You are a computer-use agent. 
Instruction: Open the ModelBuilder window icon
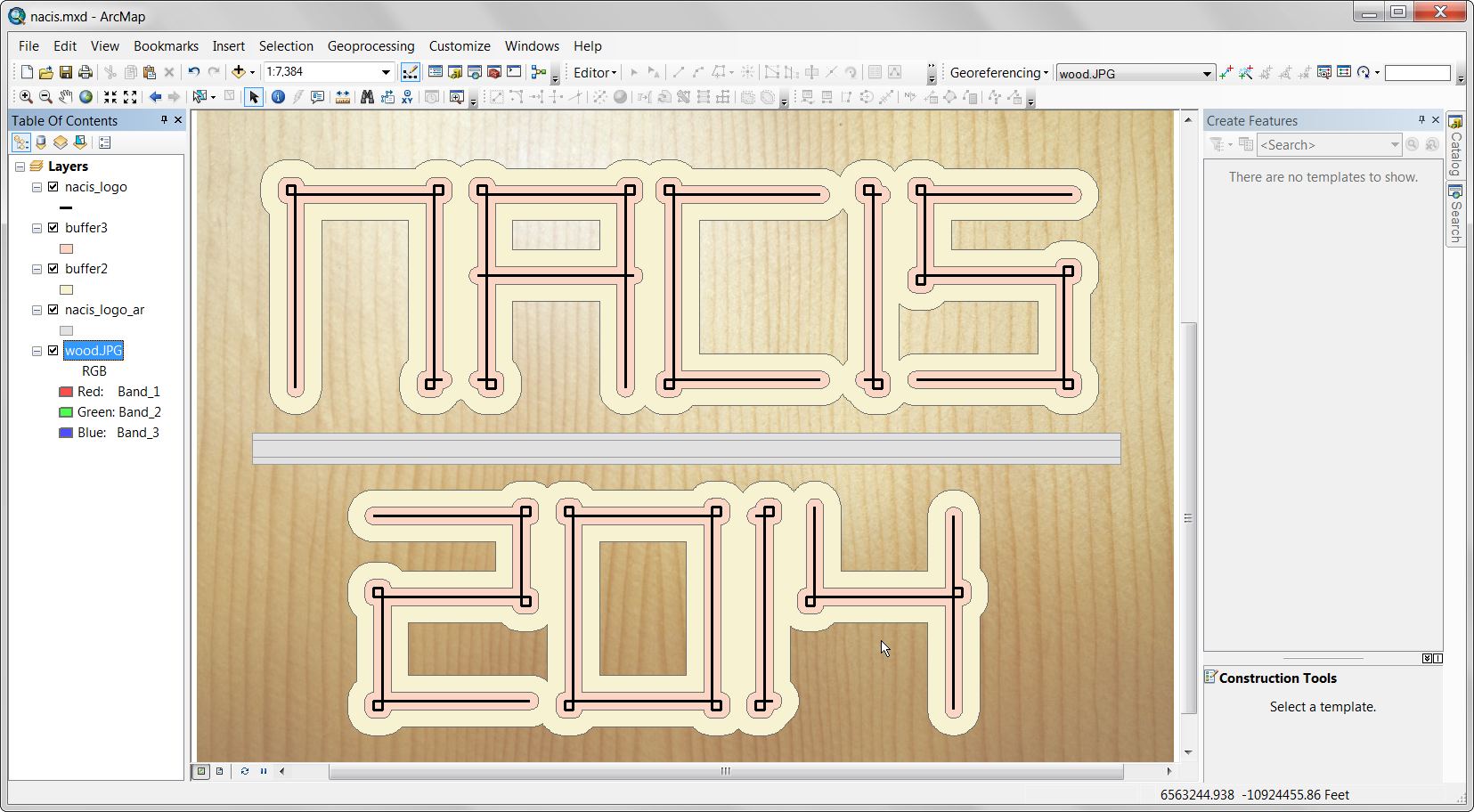(x=539, y=72)
